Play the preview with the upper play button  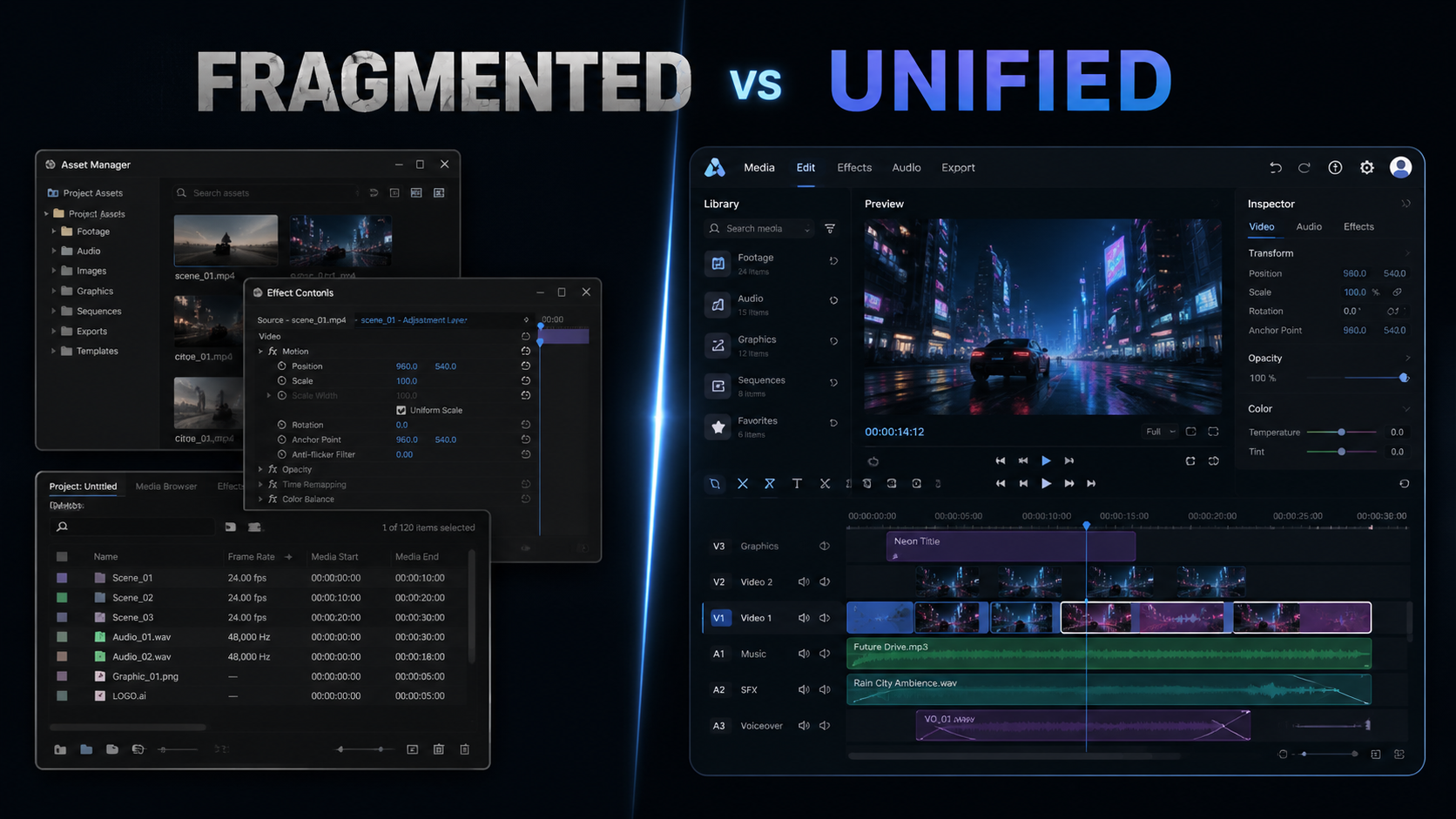[1046, 460]
